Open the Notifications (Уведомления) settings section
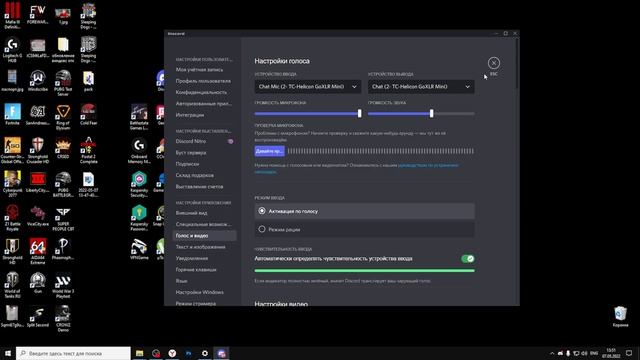Viewport: 640px width, 360px height. pos(192,258)
